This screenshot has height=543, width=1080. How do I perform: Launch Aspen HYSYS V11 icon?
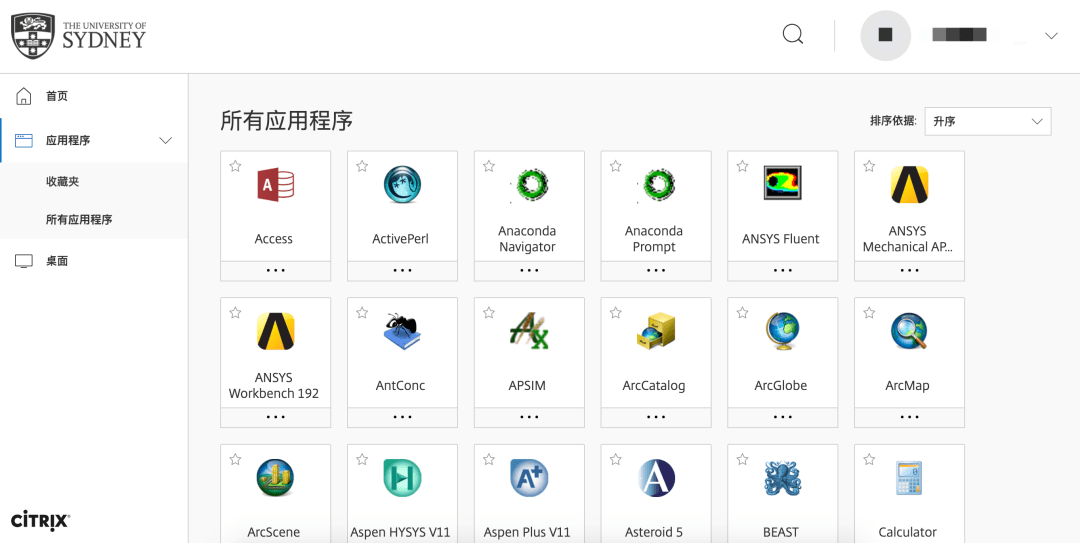(402, 478)
